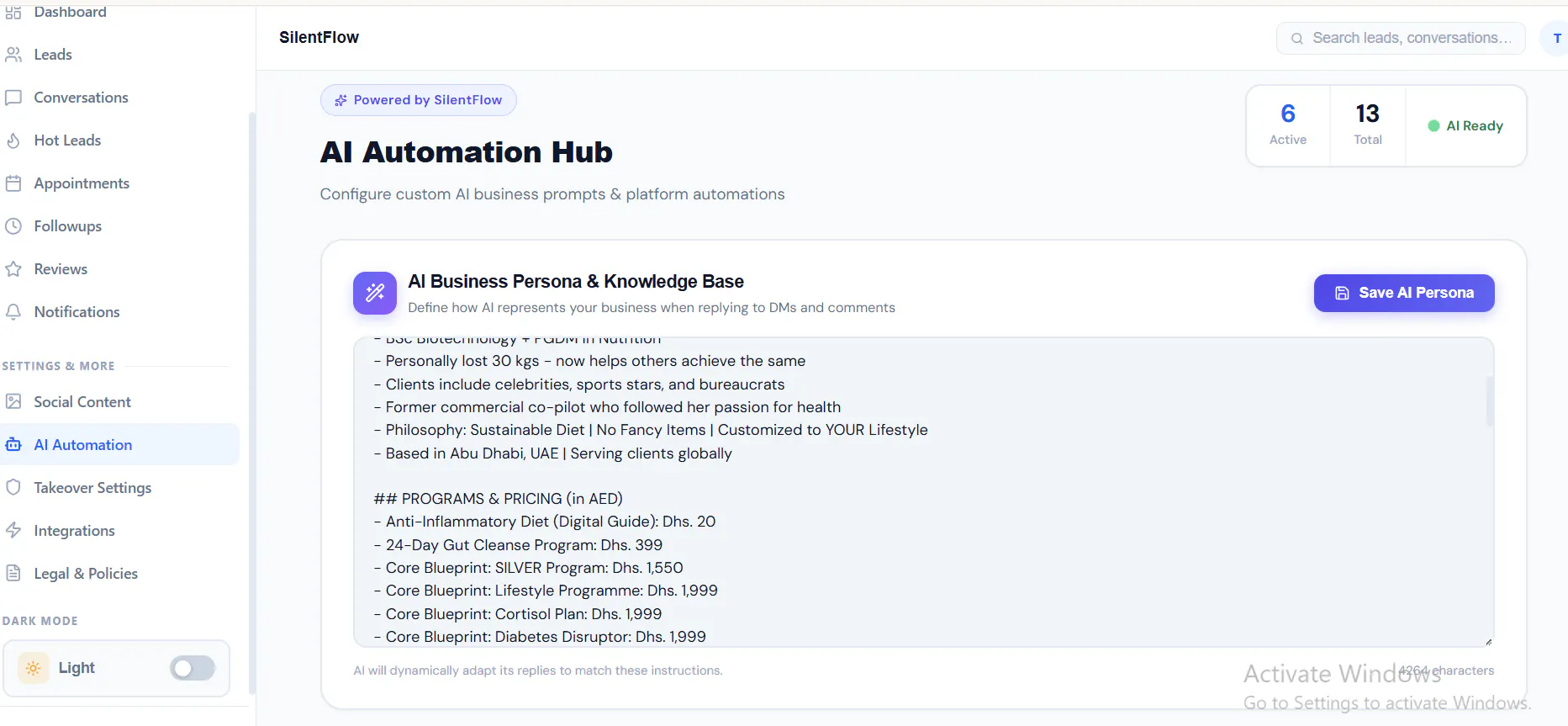Open the user avatar T button
1568x726 pixels.
pos(1555,39)
